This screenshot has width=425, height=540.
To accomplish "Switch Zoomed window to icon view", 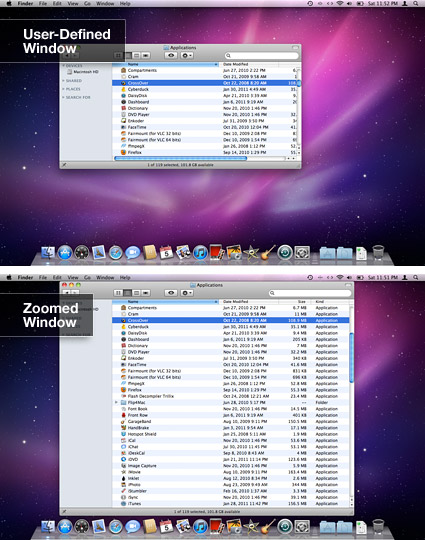I will click(x=118, y=293).
